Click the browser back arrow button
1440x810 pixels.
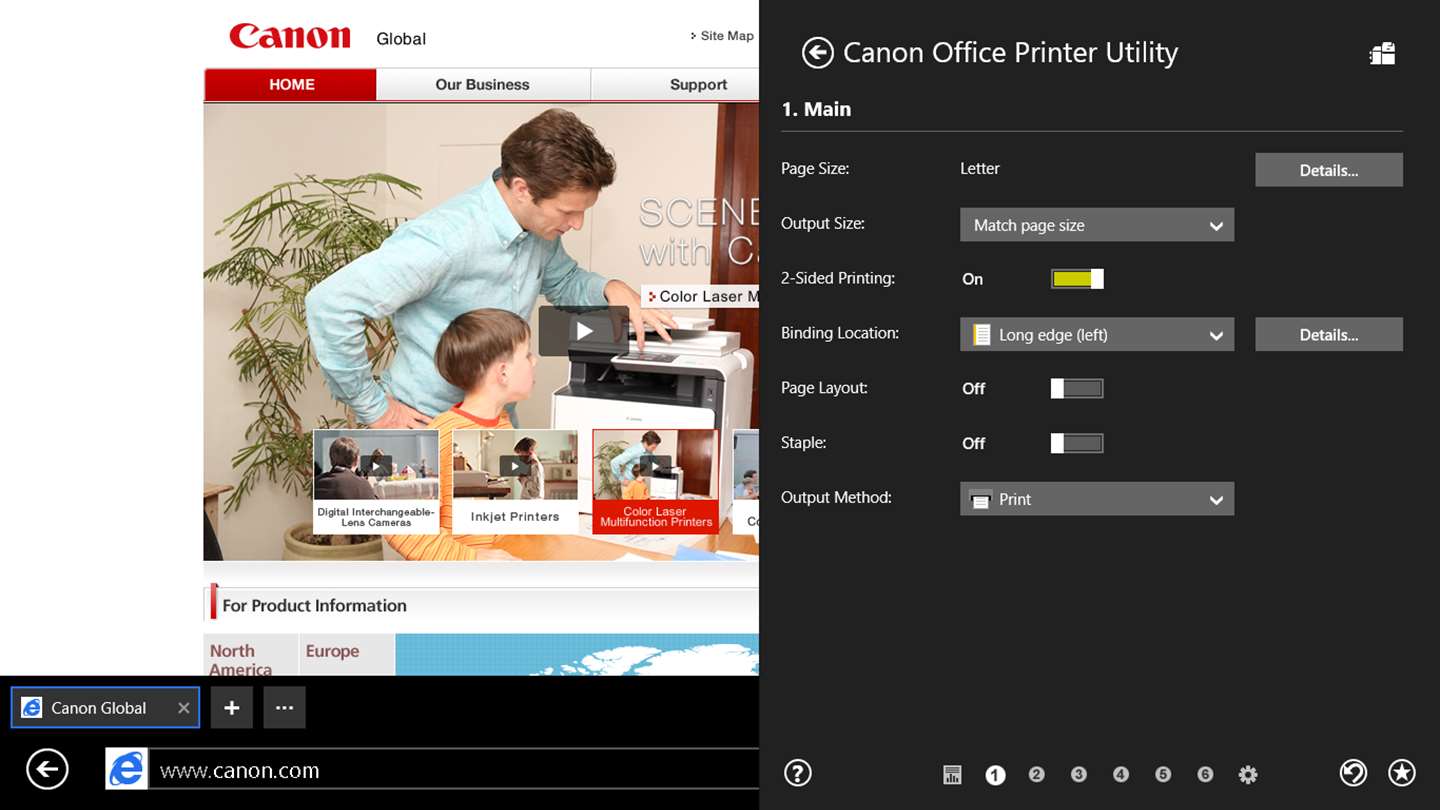point(47,770)
